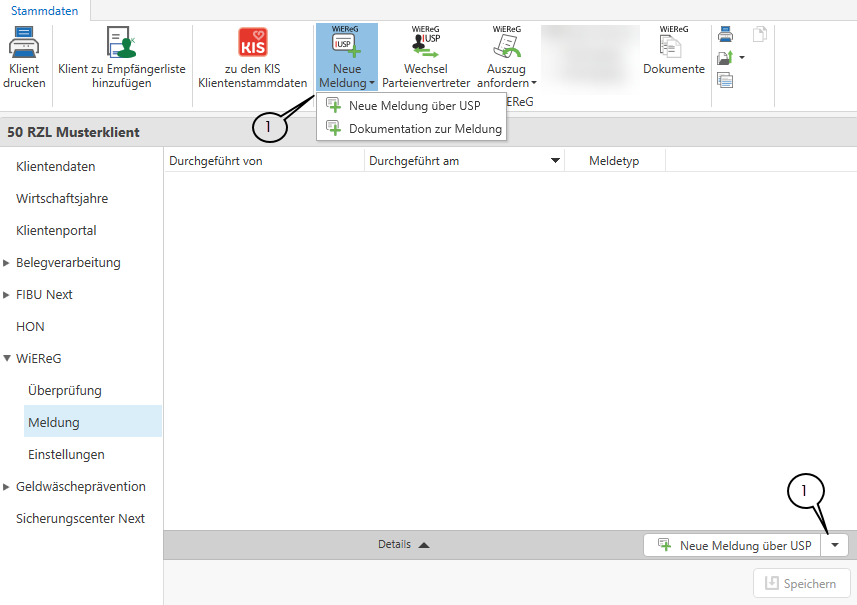The width and height of the screenshot is (857, 605).
Task: Click the stacked pages icon in ribbon
Action: point(725,80)
